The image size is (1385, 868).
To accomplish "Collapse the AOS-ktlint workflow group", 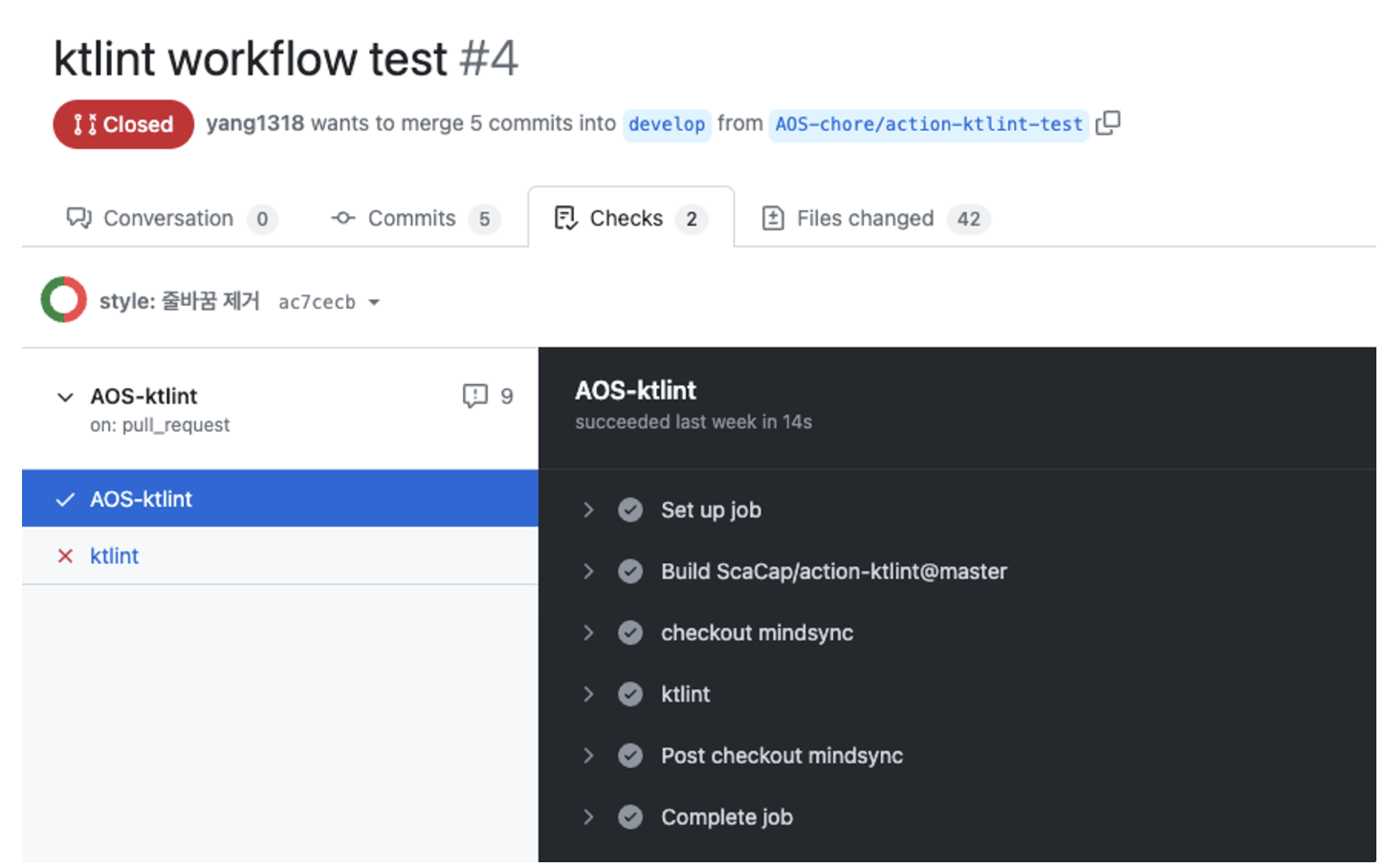I will coord(65,397).
